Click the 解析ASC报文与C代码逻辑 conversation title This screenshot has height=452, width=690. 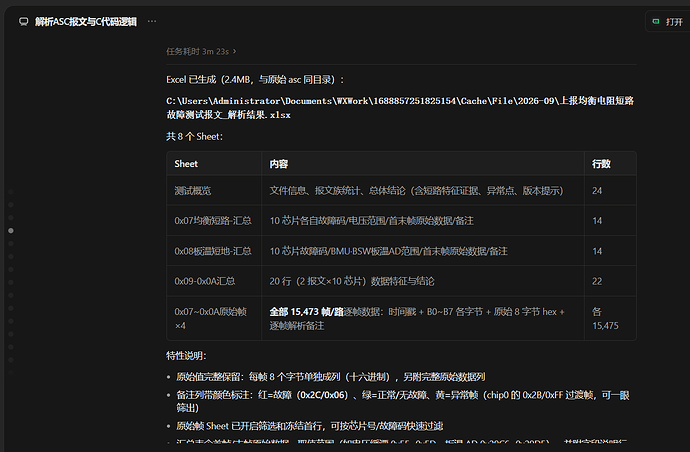tap(86, 22)
